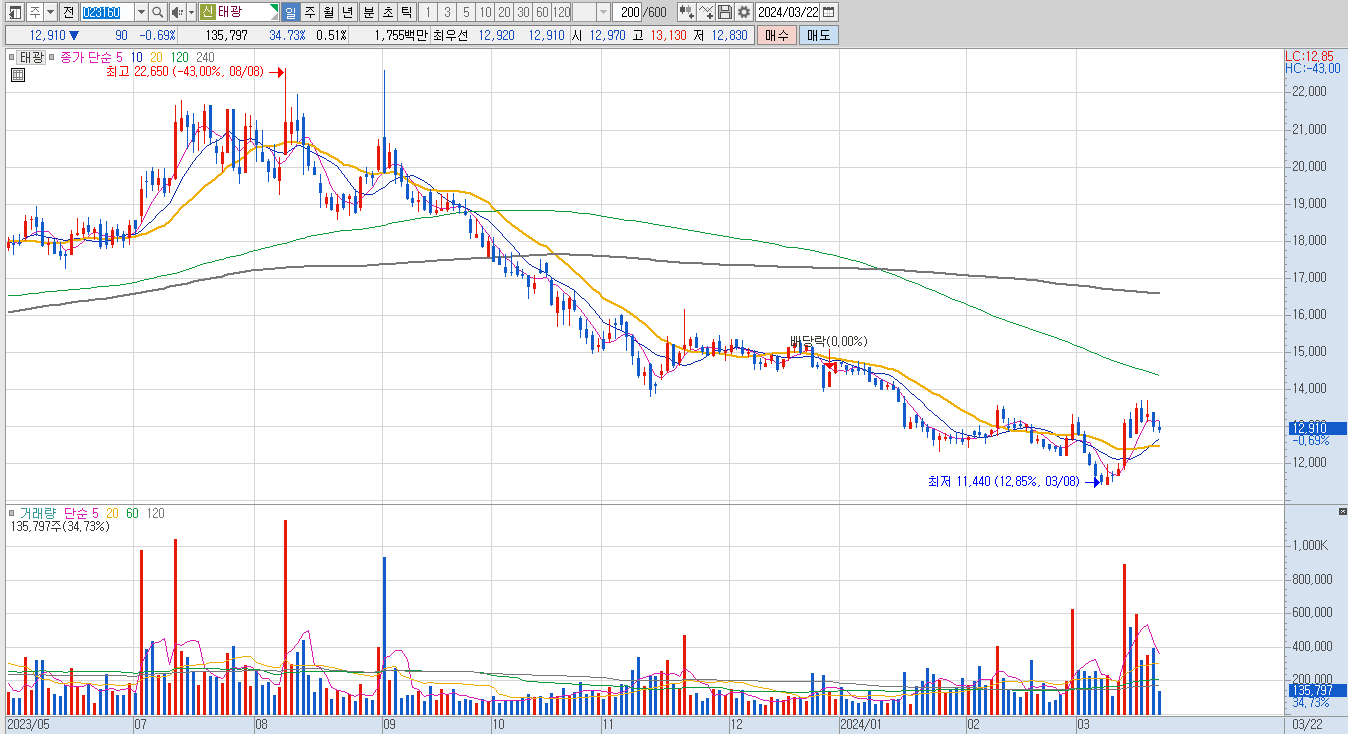Select the 10 interval button

pyautogui.click(x=485, y=12)
